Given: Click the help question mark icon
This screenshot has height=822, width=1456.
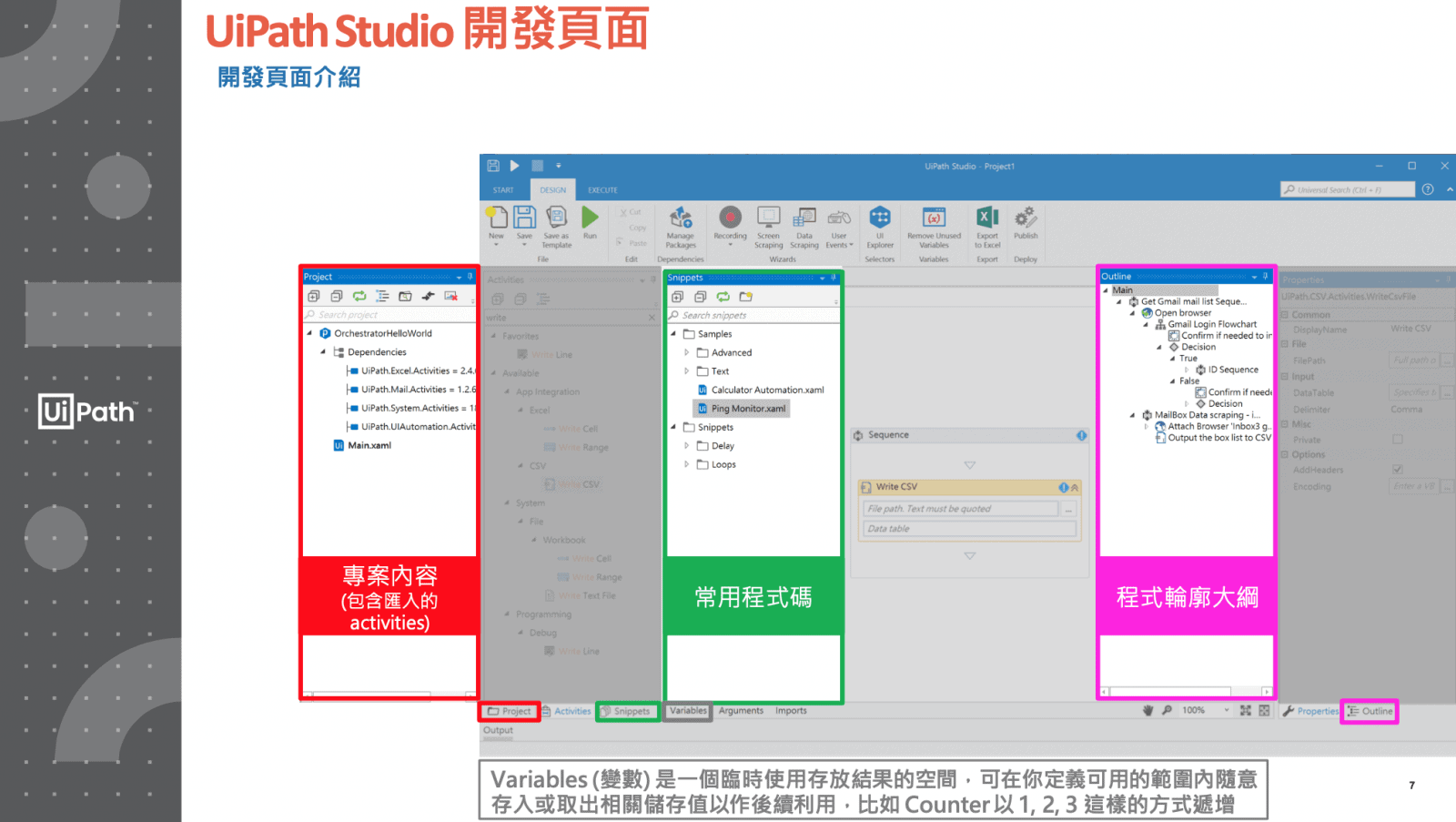Looking at the screenshot, I should click(1428, 189).
